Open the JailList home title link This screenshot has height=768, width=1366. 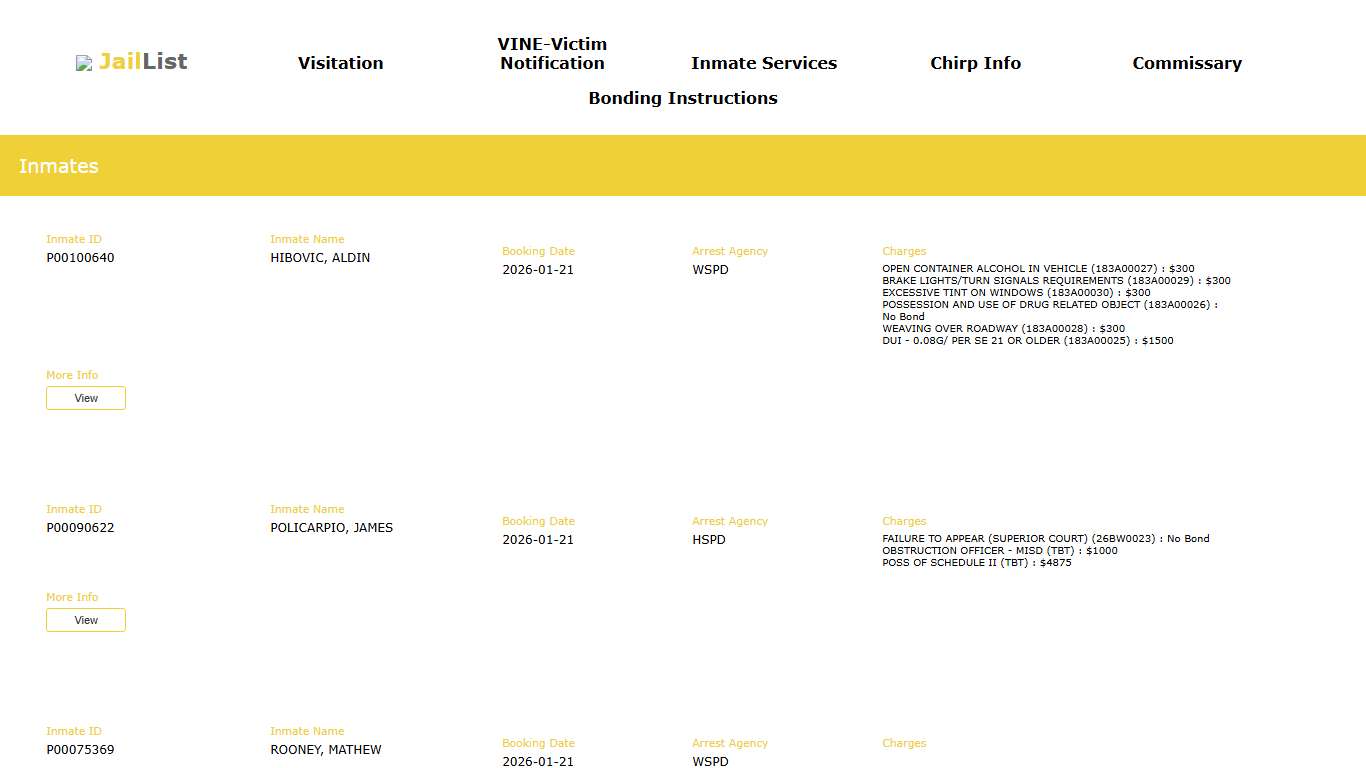[x=143, y=62]
